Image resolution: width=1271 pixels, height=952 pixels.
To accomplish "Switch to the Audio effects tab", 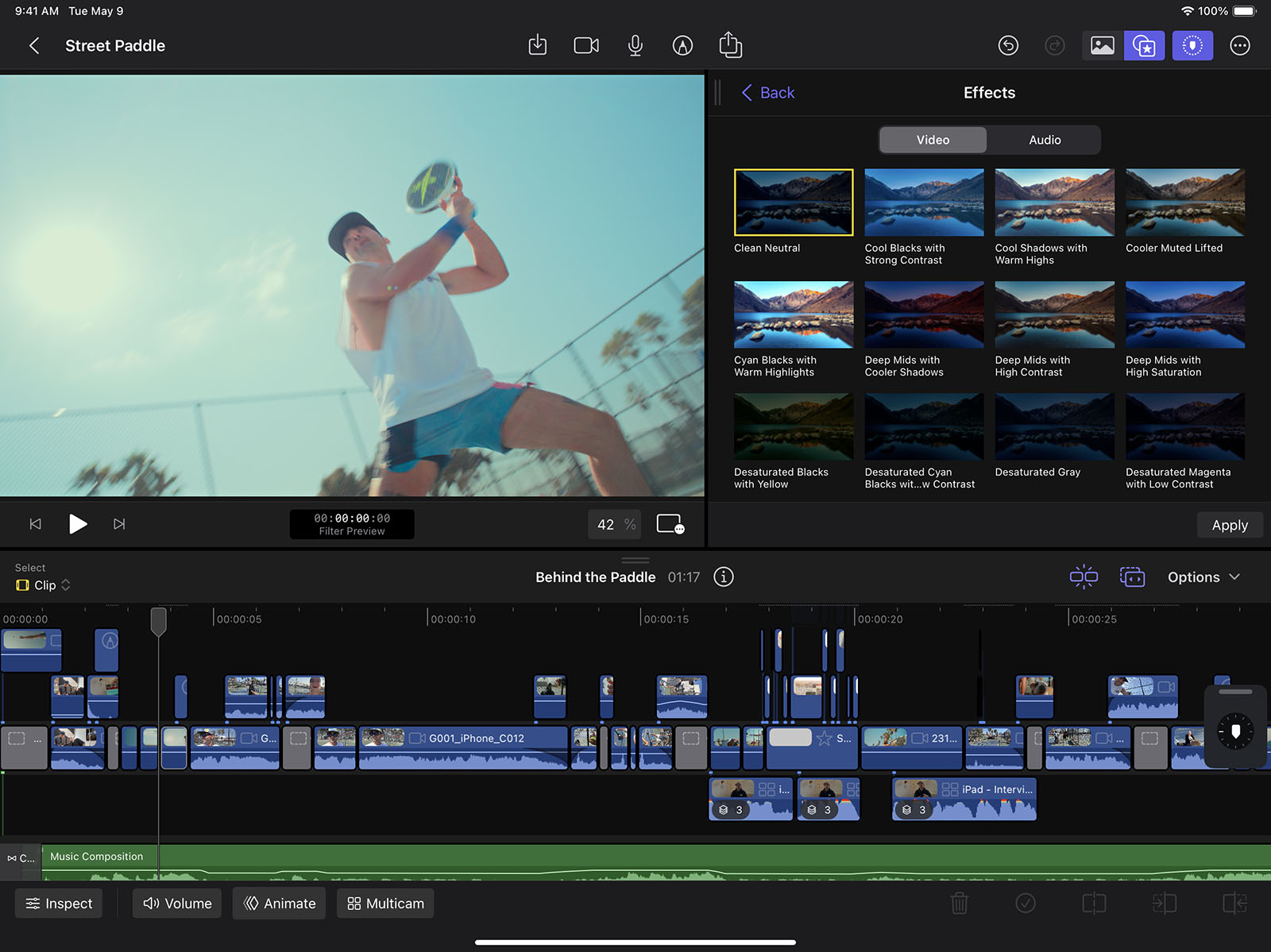I will [x=1045, y=140].
